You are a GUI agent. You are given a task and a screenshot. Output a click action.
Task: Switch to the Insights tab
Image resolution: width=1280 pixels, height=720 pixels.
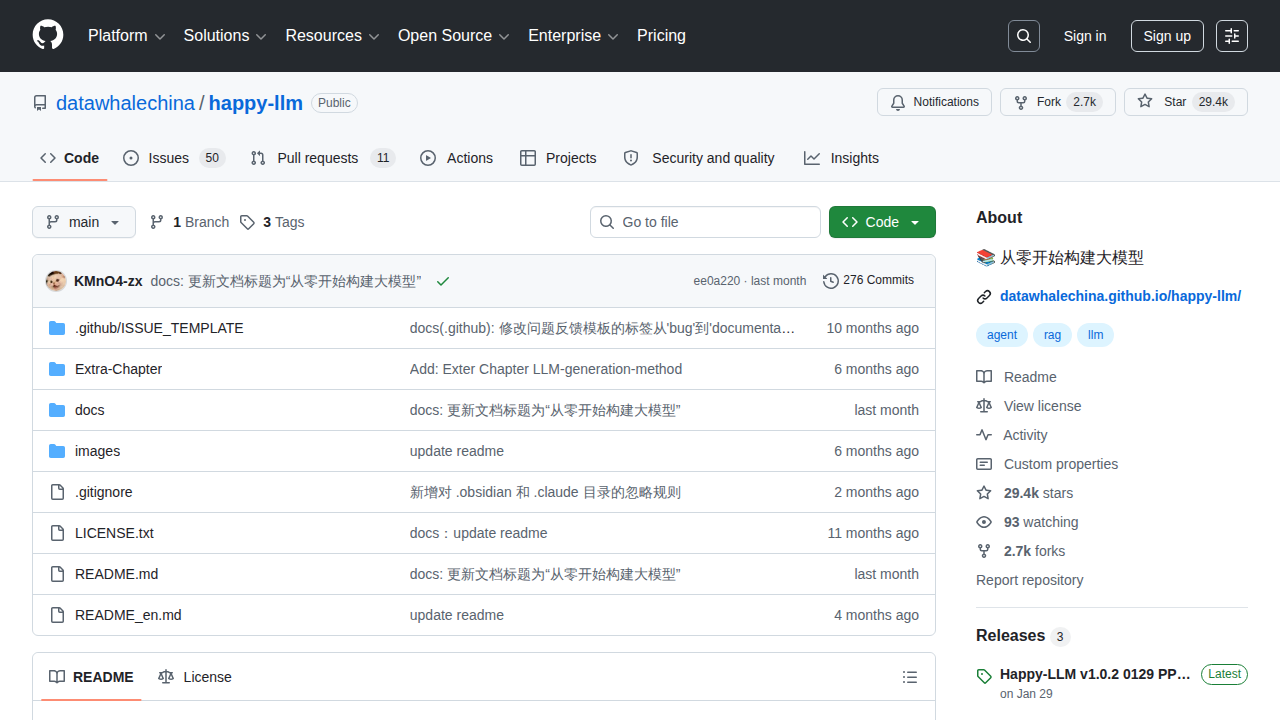pos(841,158)
